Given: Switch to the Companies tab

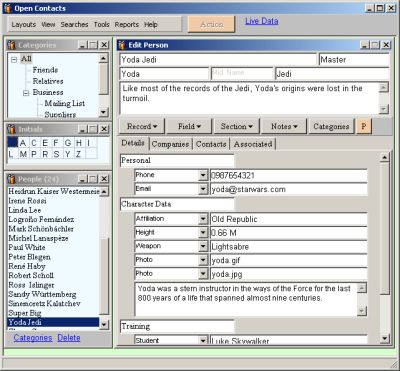Looking at the screenshot, I should coord(170,144).
